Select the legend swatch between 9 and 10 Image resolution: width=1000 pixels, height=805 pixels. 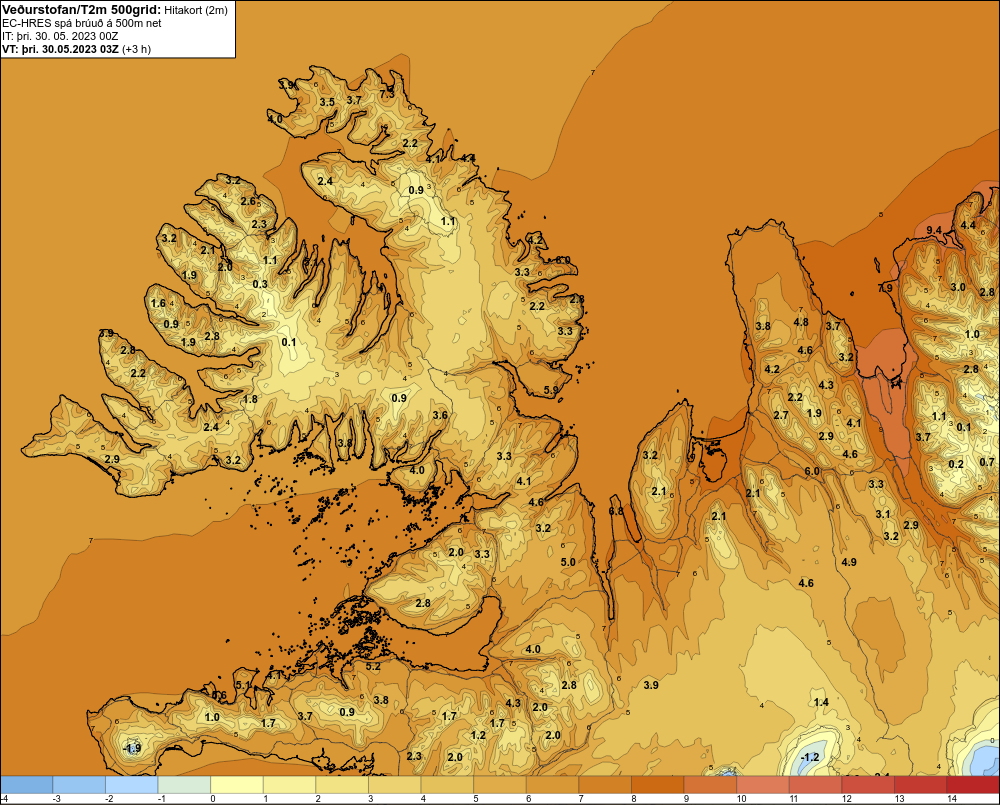click(710, 784)
